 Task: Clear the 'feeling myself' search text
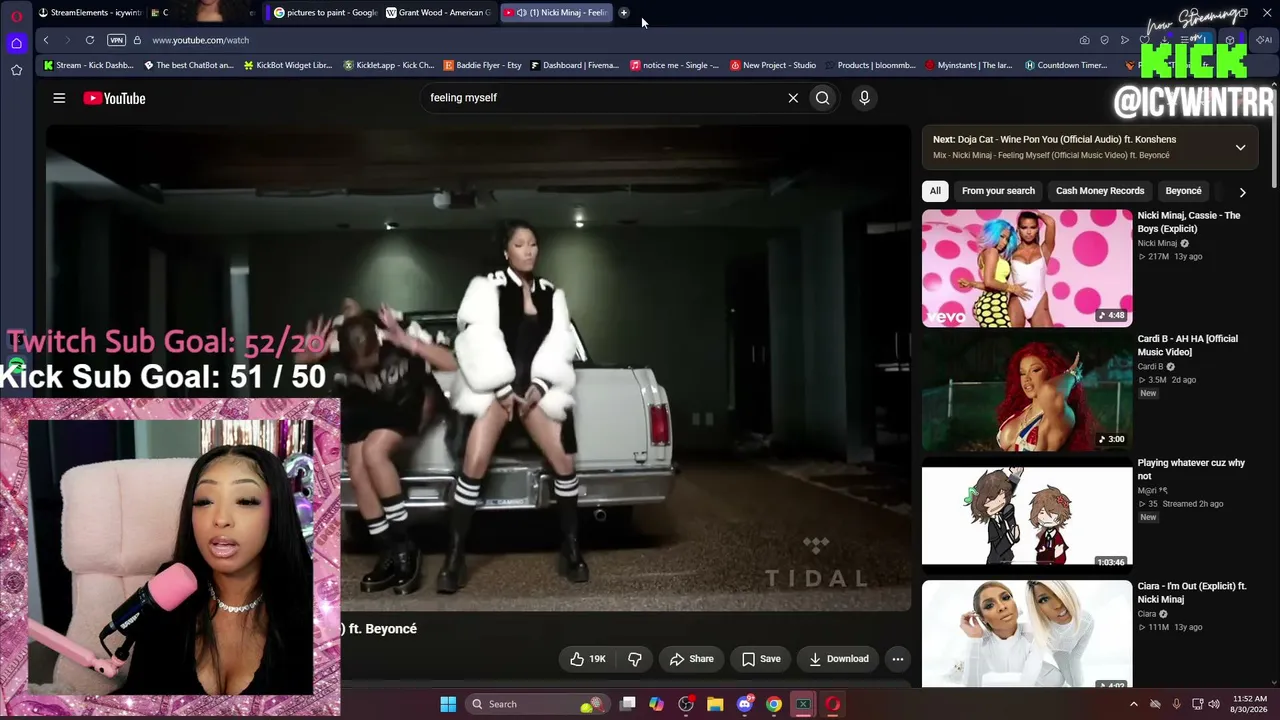click(793, 98)
